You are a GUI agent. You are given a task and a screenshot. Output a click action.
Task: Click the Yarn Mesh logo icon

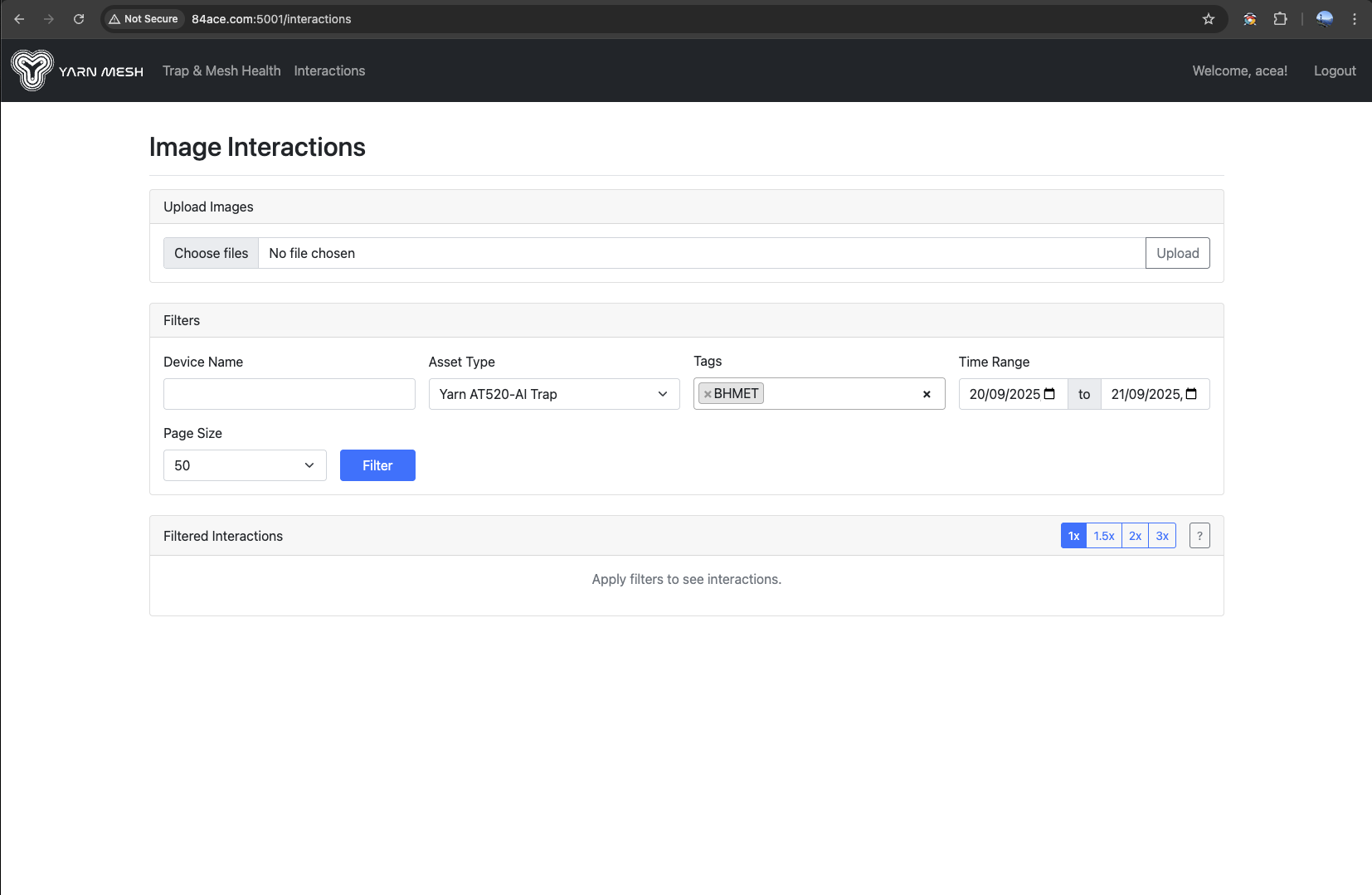(32, 71)
